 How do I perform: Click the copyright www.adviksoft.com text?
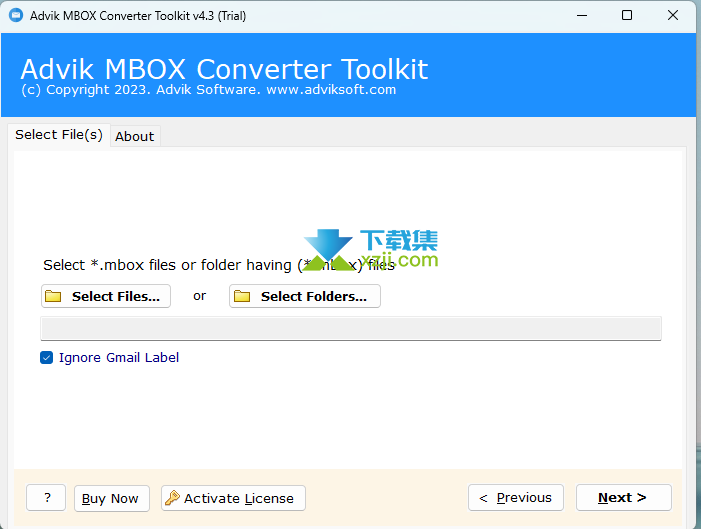(x=209, y=90)
